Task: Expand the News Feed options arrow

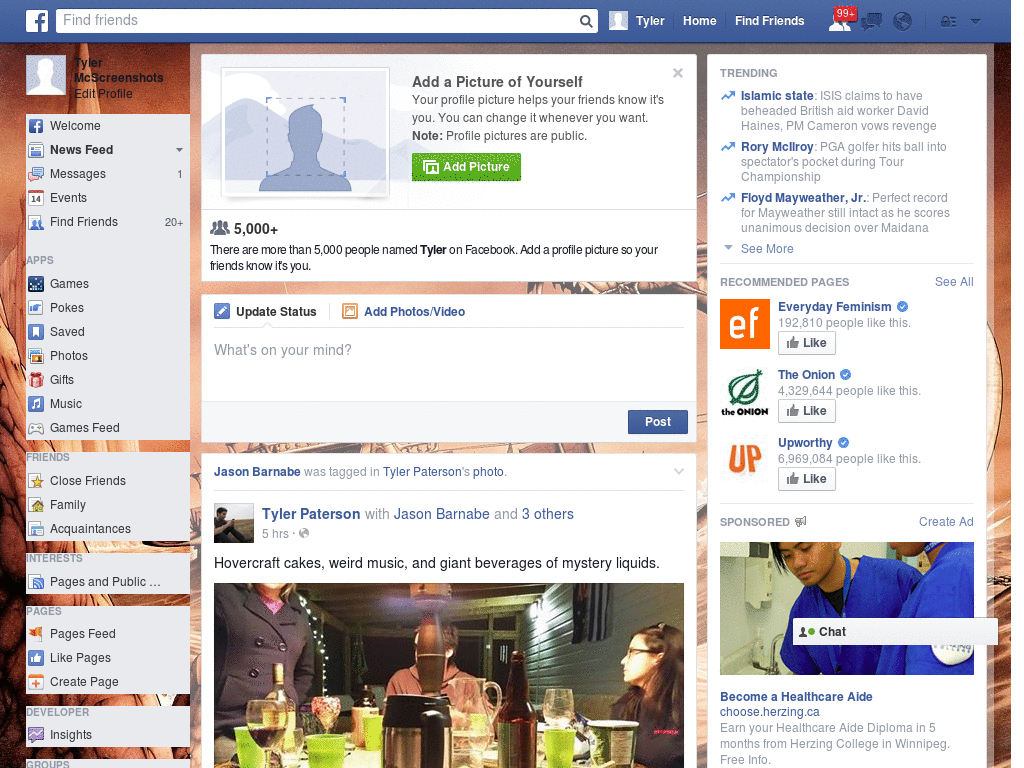Action: pyautogui.click(x=179, y=150)
